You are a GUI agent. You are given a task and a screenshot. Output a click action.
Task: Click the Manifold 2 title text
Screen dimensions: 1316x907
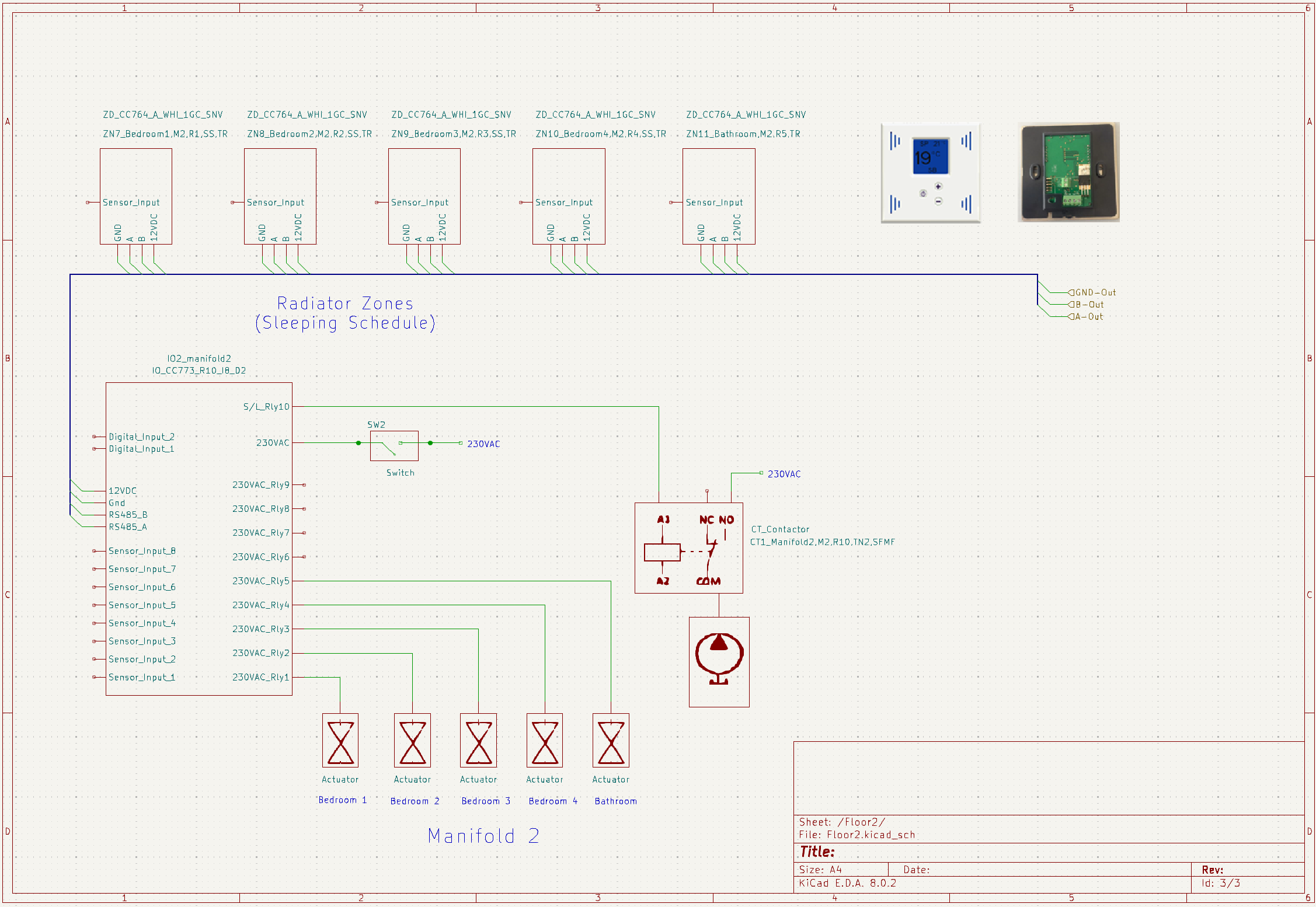click(x=483, y=836)
